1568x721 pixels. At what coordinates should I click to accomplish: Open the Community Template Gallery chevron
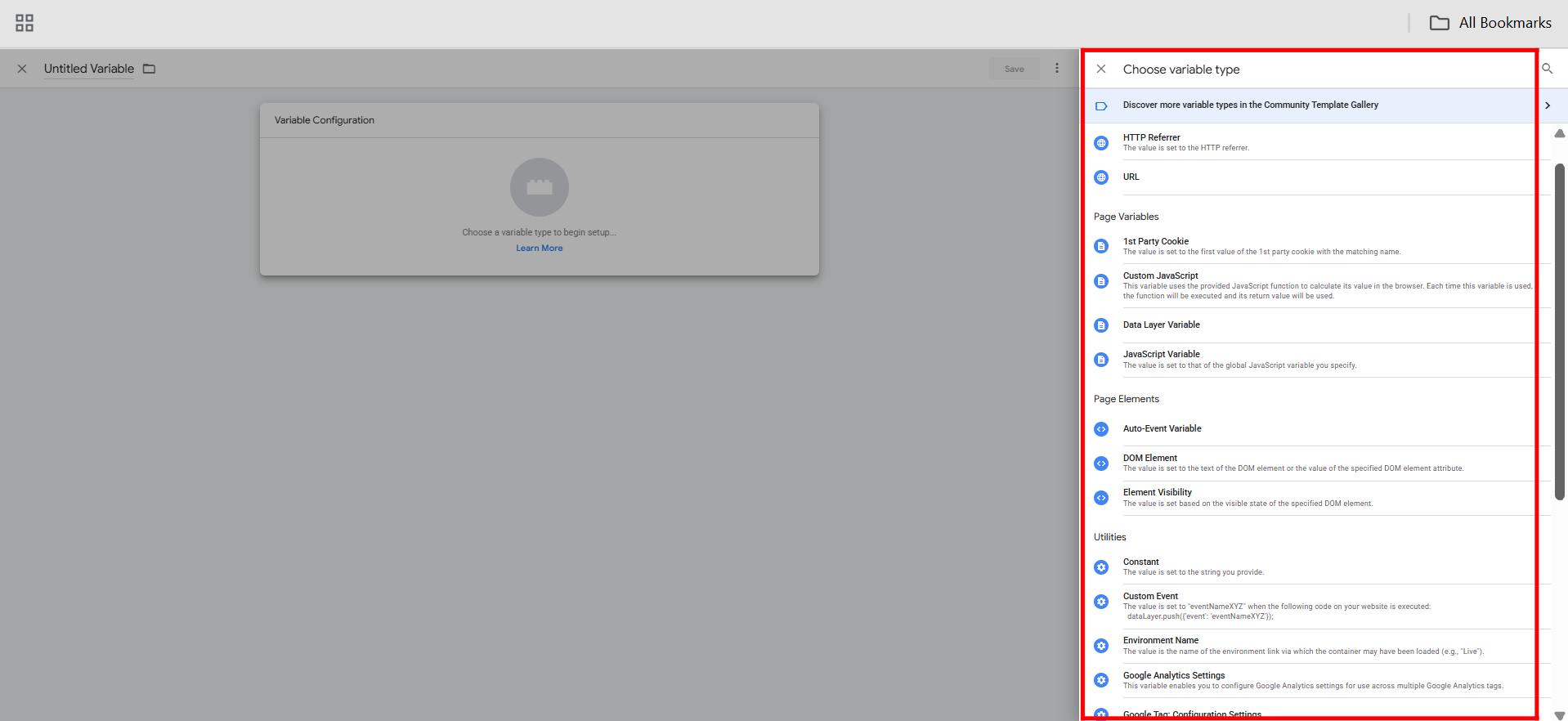click(1548, 105)
